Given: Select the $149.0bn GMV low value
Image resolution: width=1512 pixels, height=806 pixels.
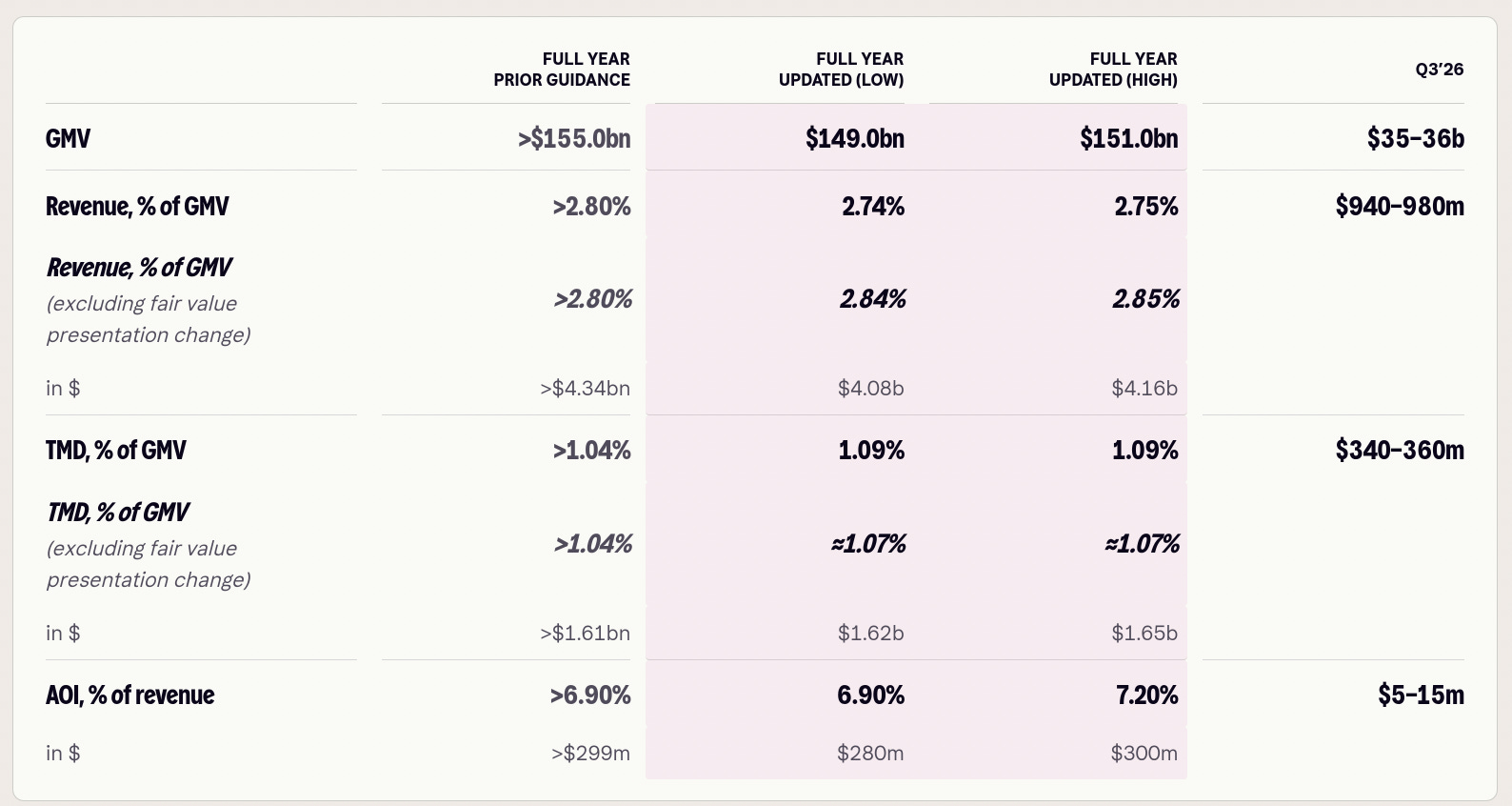Looking at the screenshot, I should [855, 139].
